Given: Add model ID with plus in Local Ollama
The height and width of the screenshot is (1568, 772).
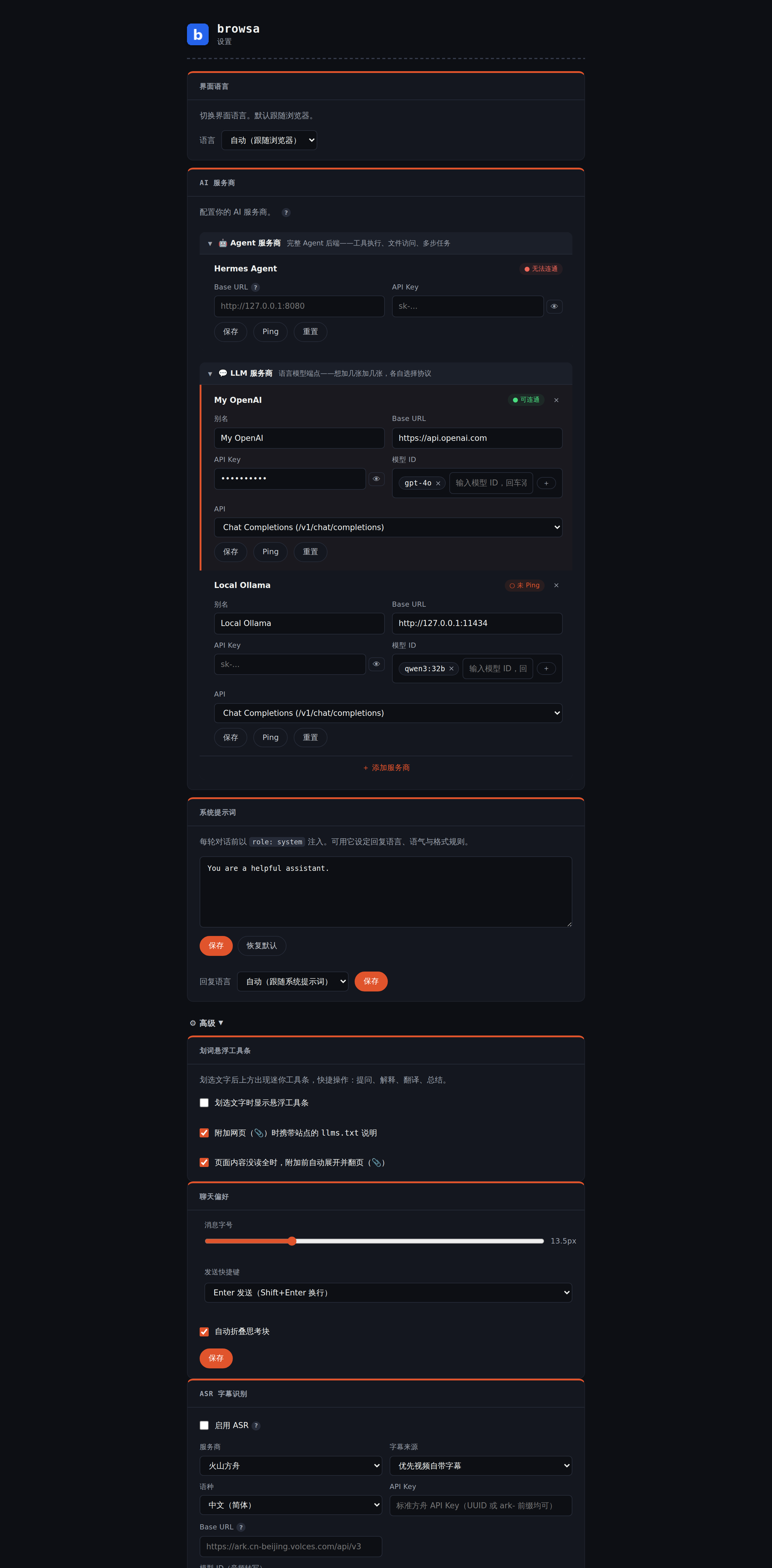Looking at the screenshot, I should click(546, 668).
